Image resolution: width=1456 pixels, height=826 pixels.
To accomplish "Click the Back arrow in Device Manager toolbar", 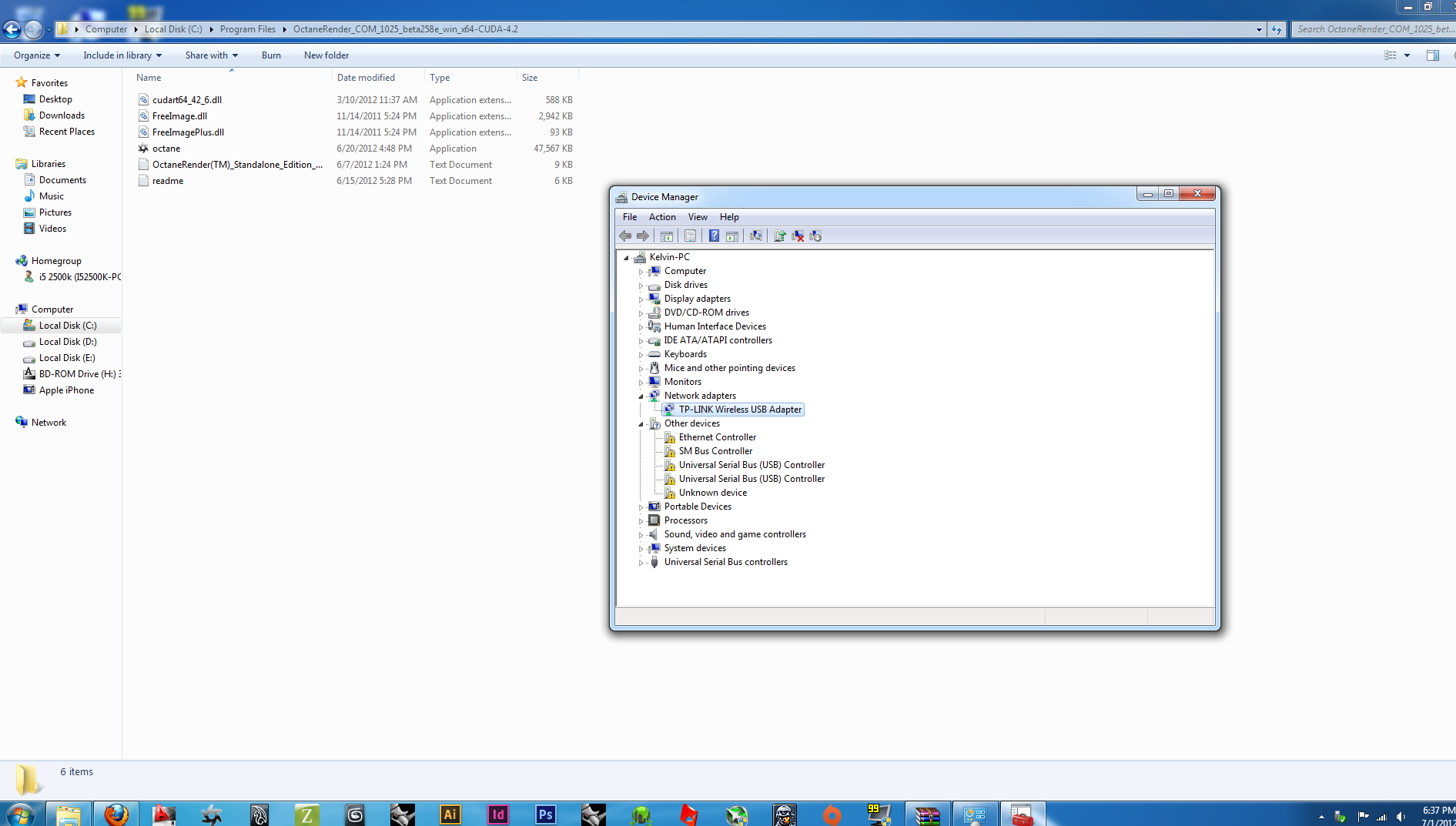I will 625,236.
